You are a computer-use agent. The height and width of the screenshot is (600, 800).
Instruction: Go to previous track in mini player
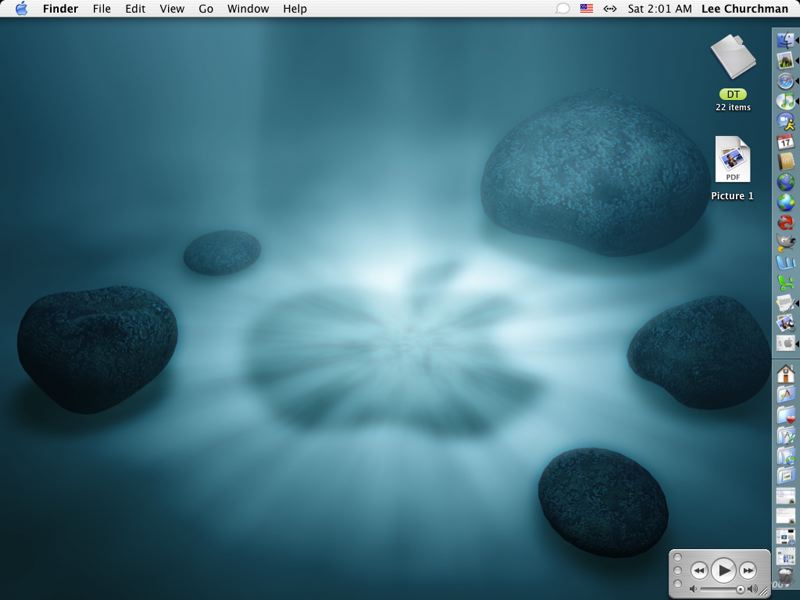pos(699,570)
